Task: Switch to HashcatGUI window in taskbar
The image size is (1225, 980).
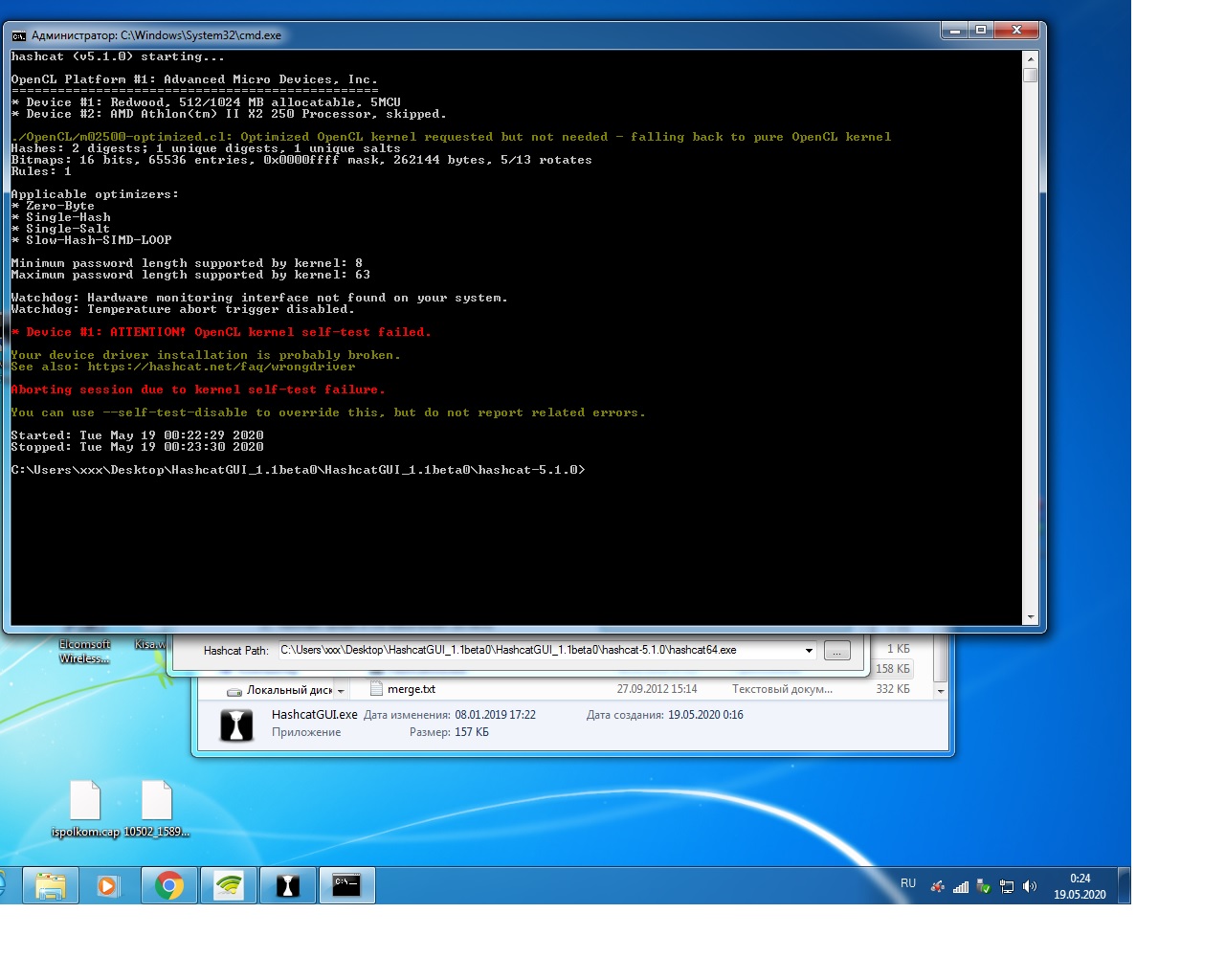Action: (287, 885)
